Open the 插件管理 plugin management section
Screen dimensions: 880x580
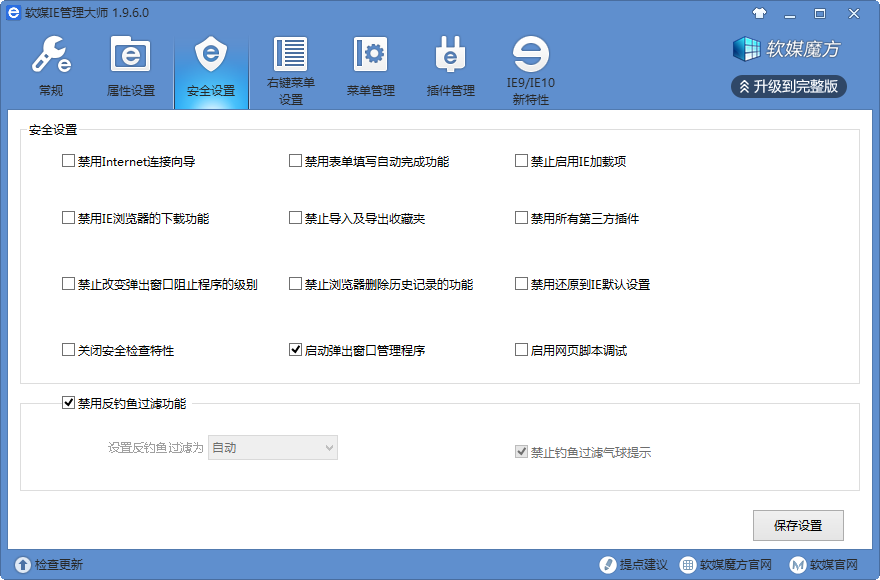pos(451,67)
